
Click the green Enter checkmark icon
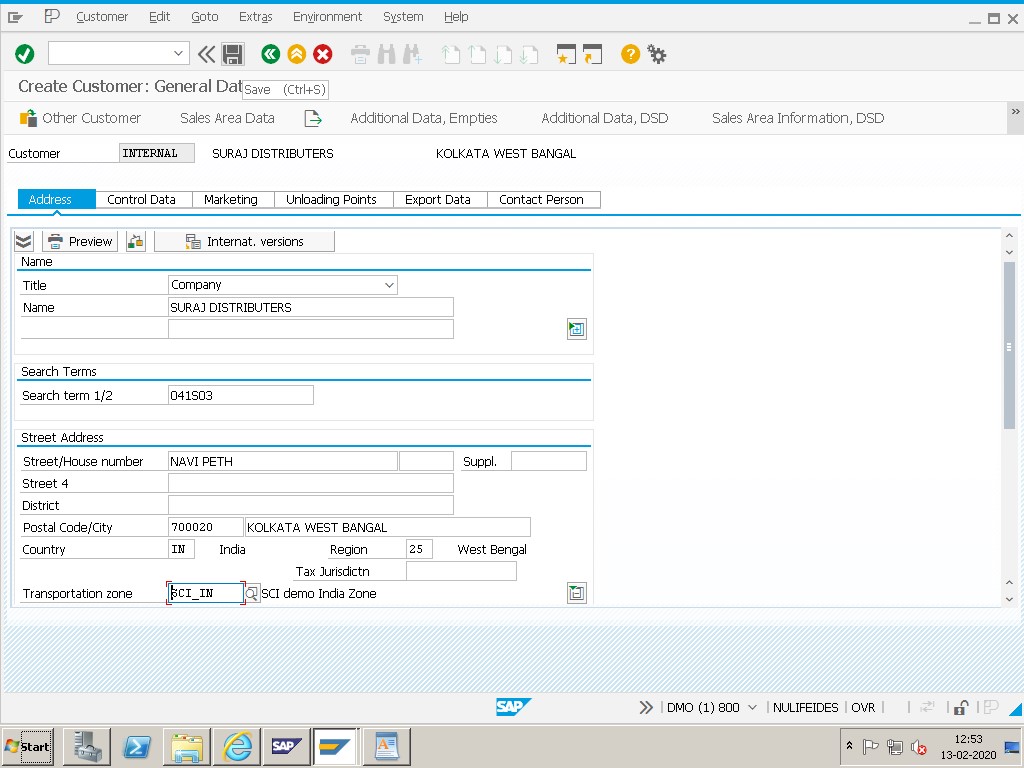pos(25,54)
